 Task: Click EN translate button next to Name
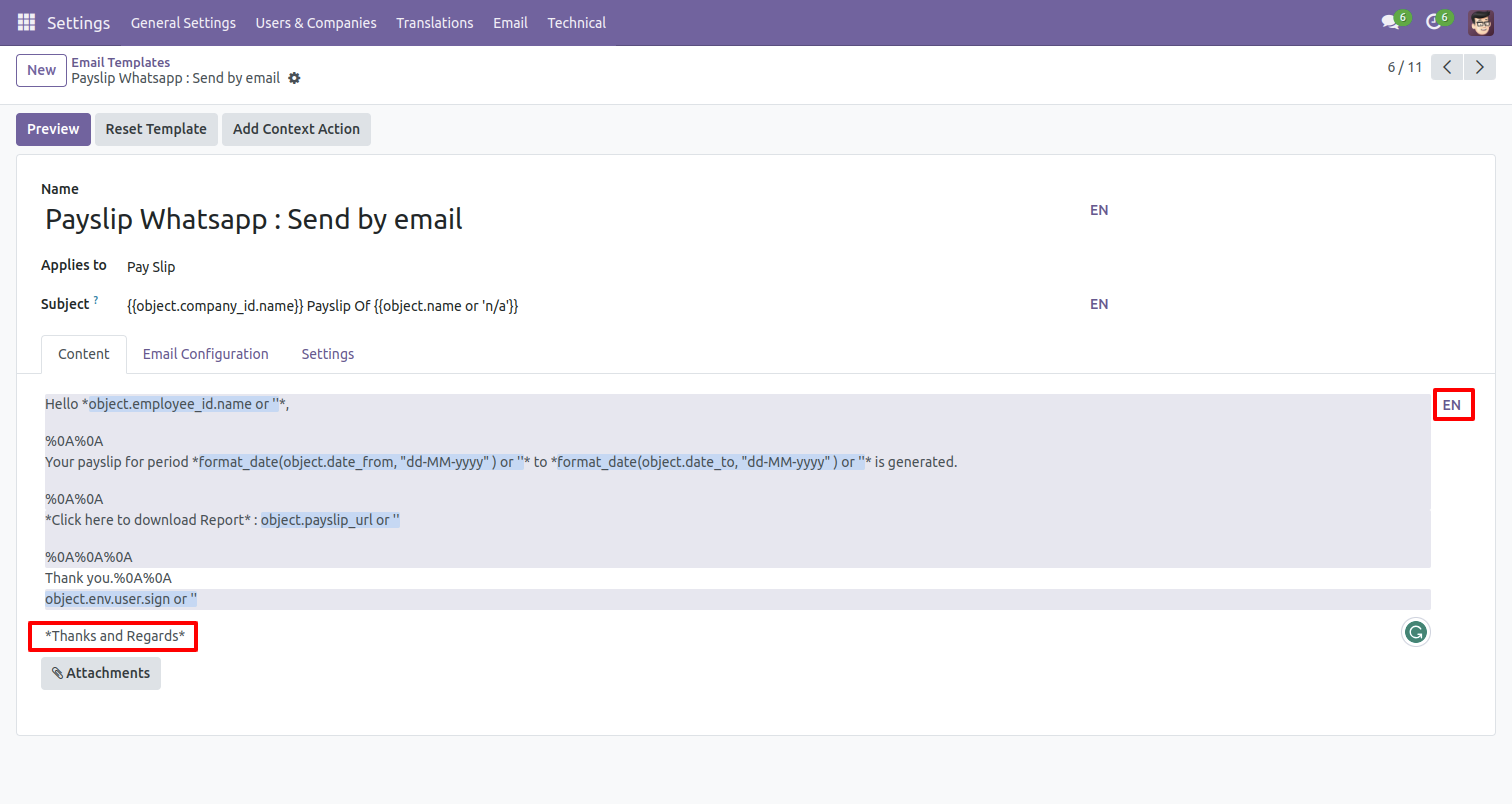point(1099,210)
